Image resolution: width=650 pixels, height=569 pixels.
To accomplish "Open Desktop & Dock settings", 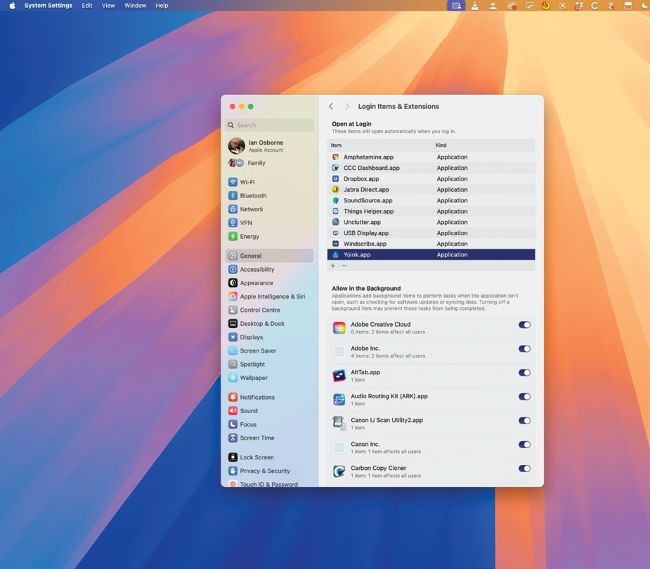I will [269, 324].
